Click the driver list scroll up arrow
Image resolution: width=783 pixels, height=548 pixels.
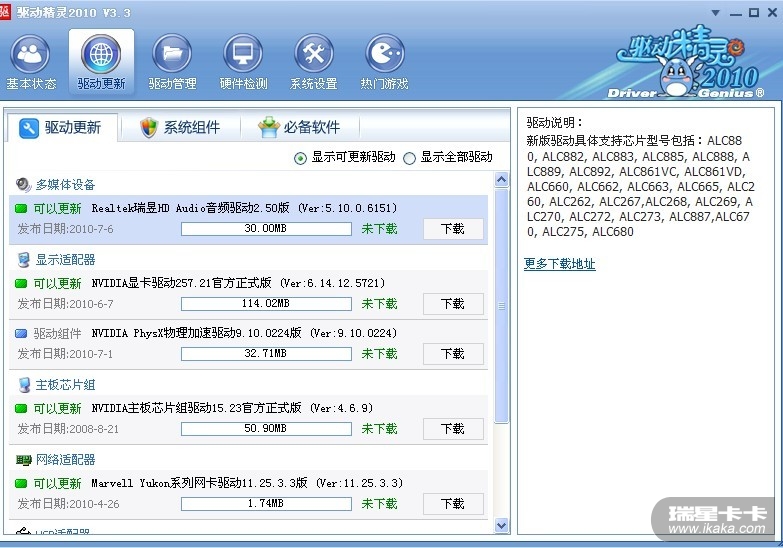coord(501,179)
